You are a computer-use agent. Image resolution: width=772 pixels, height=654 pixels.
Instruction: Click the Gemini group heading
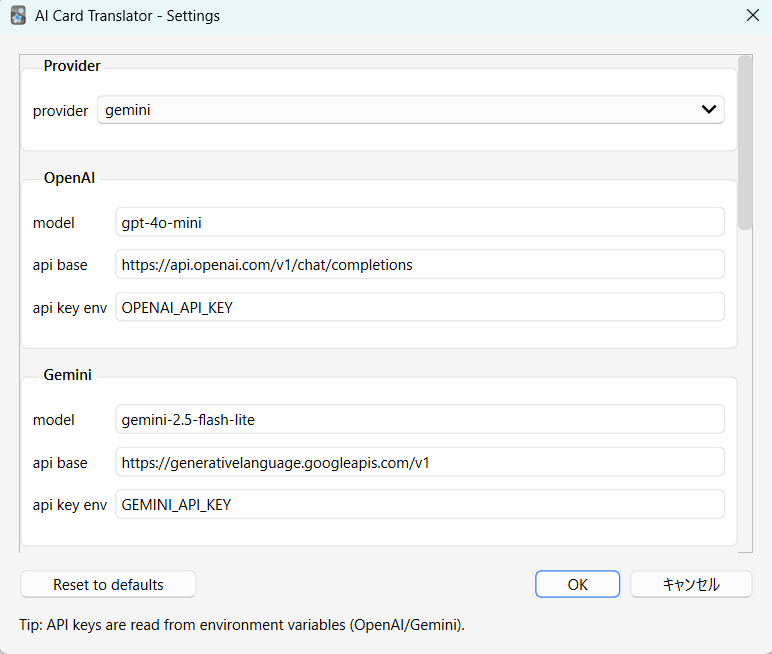pos(67,375)
